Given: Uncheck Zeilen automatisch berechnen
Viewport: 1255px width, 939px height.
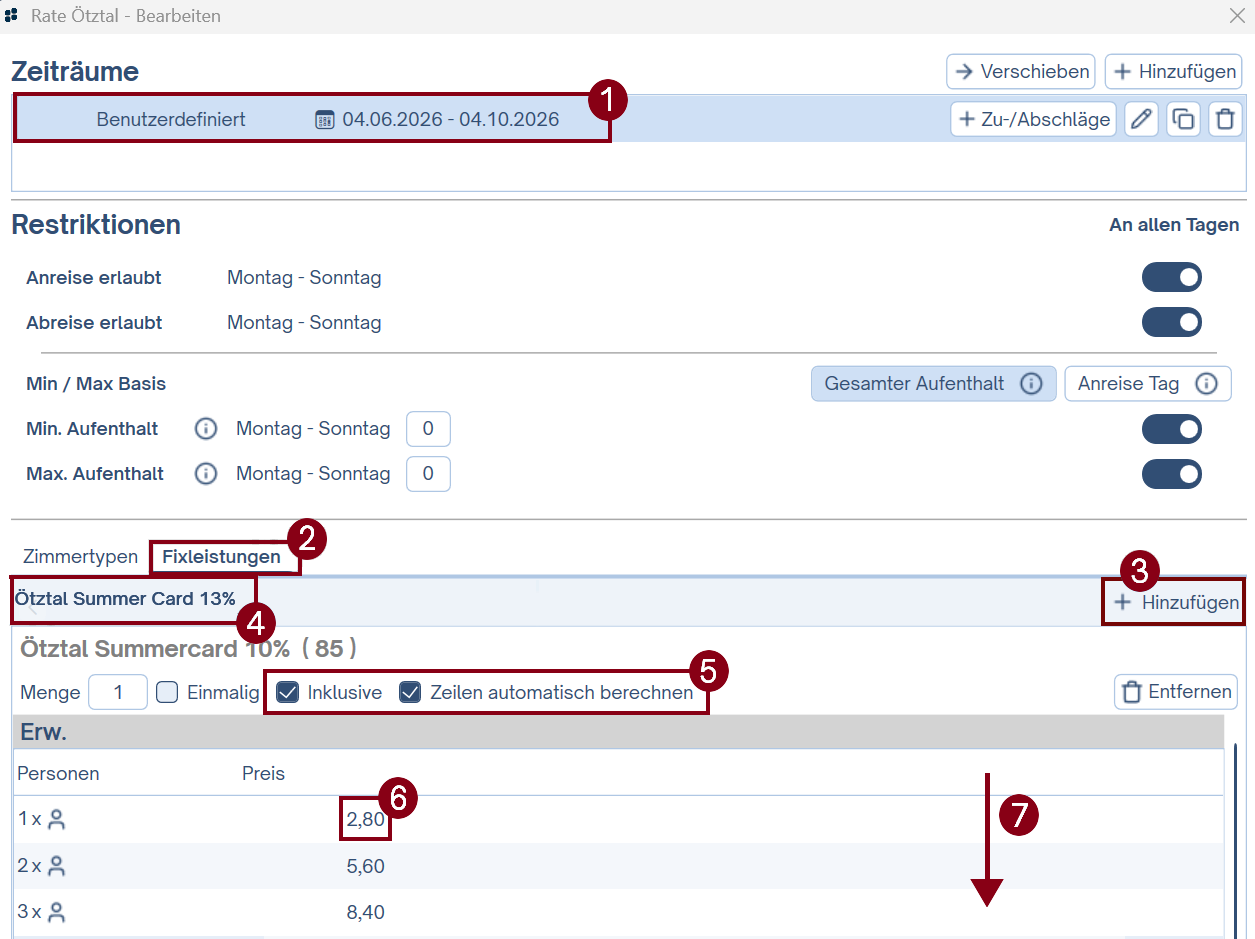Looking at the screenshot, I should click(410, 692).
